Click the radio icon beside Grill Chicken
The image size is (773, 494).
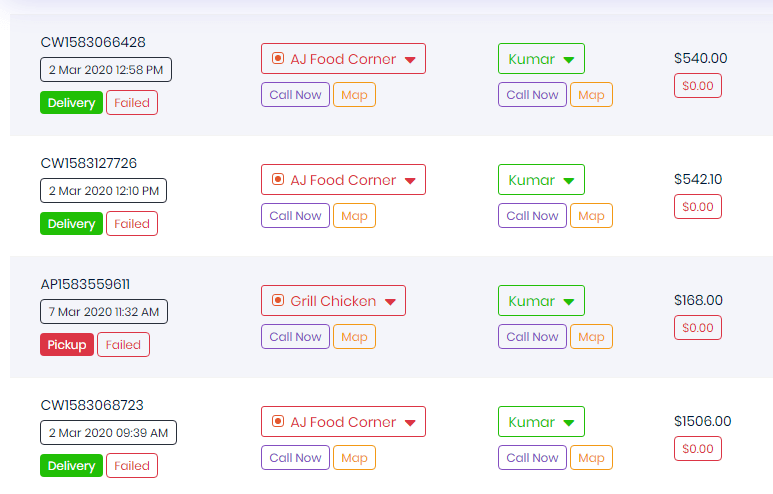278,300
